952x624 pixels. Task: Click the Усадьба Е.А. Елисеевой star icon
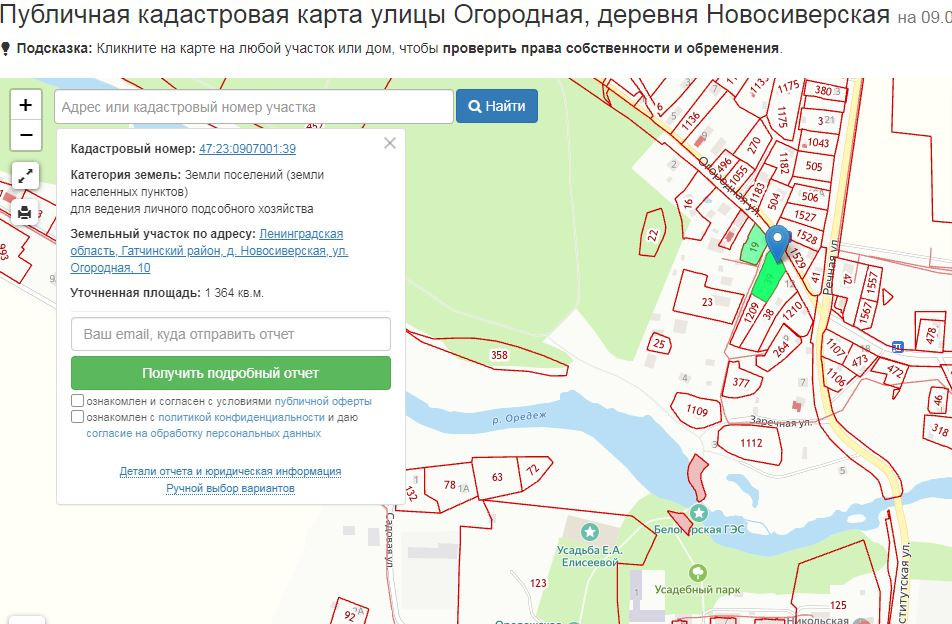pyautogui.click(x=590, y=532)
